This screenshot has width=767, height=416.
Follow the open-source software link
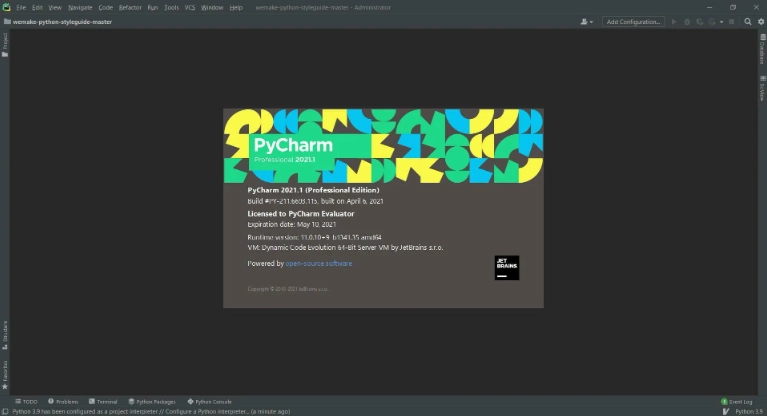(318, 263)
